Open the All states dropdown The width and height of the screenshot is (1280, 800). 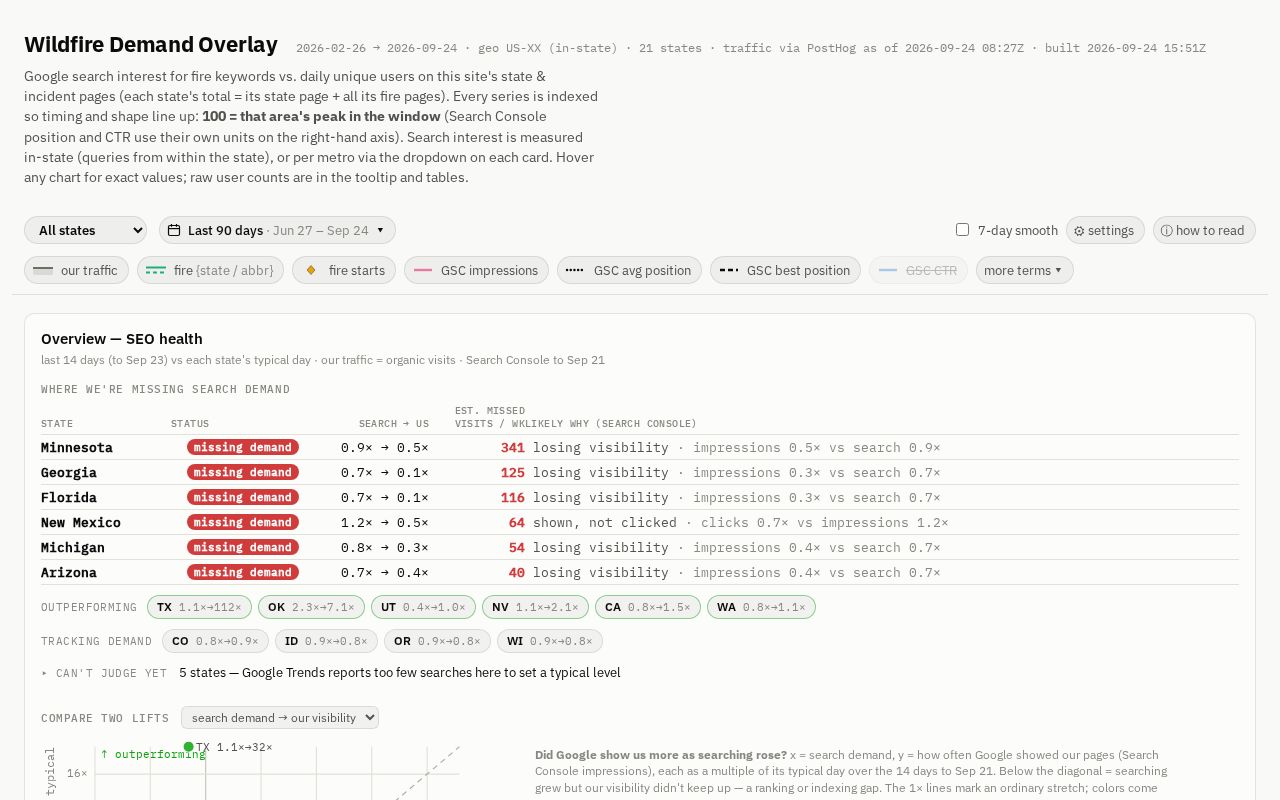(x=85, y=230)
